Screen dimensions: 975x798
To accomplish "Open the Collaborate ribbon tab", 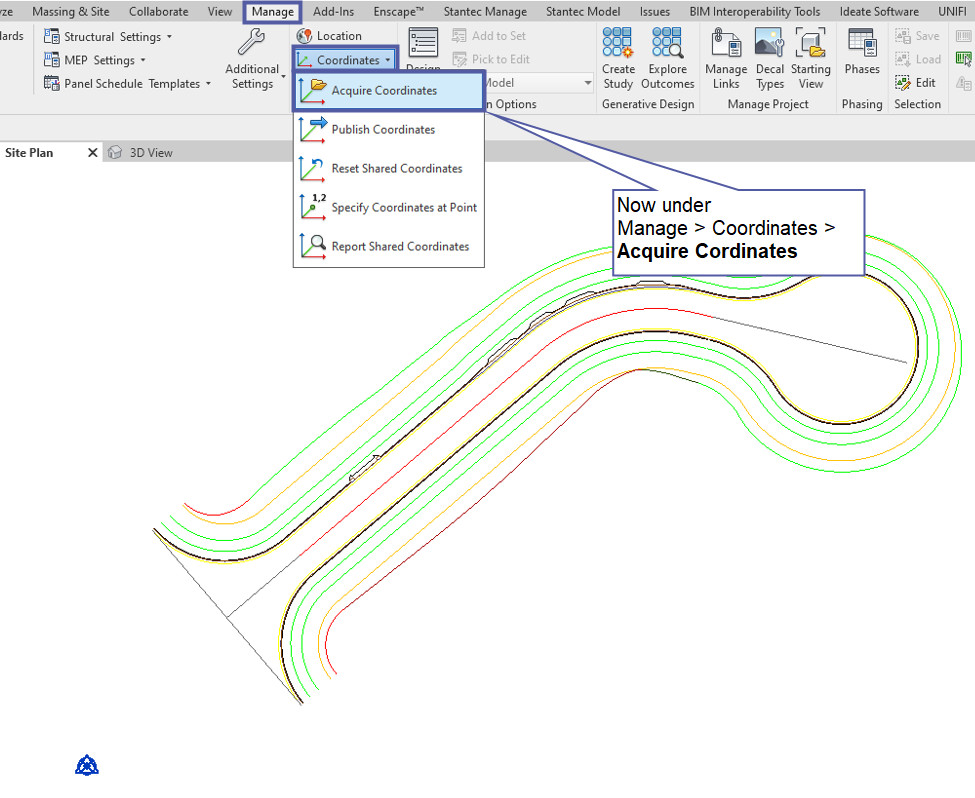I will pos(158,12).
